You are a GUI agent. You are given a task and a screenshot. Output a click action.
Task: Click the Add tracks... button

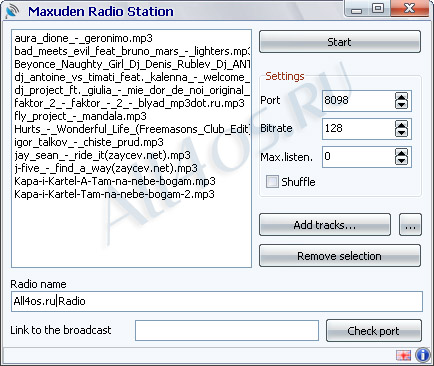tap(325, 225)
